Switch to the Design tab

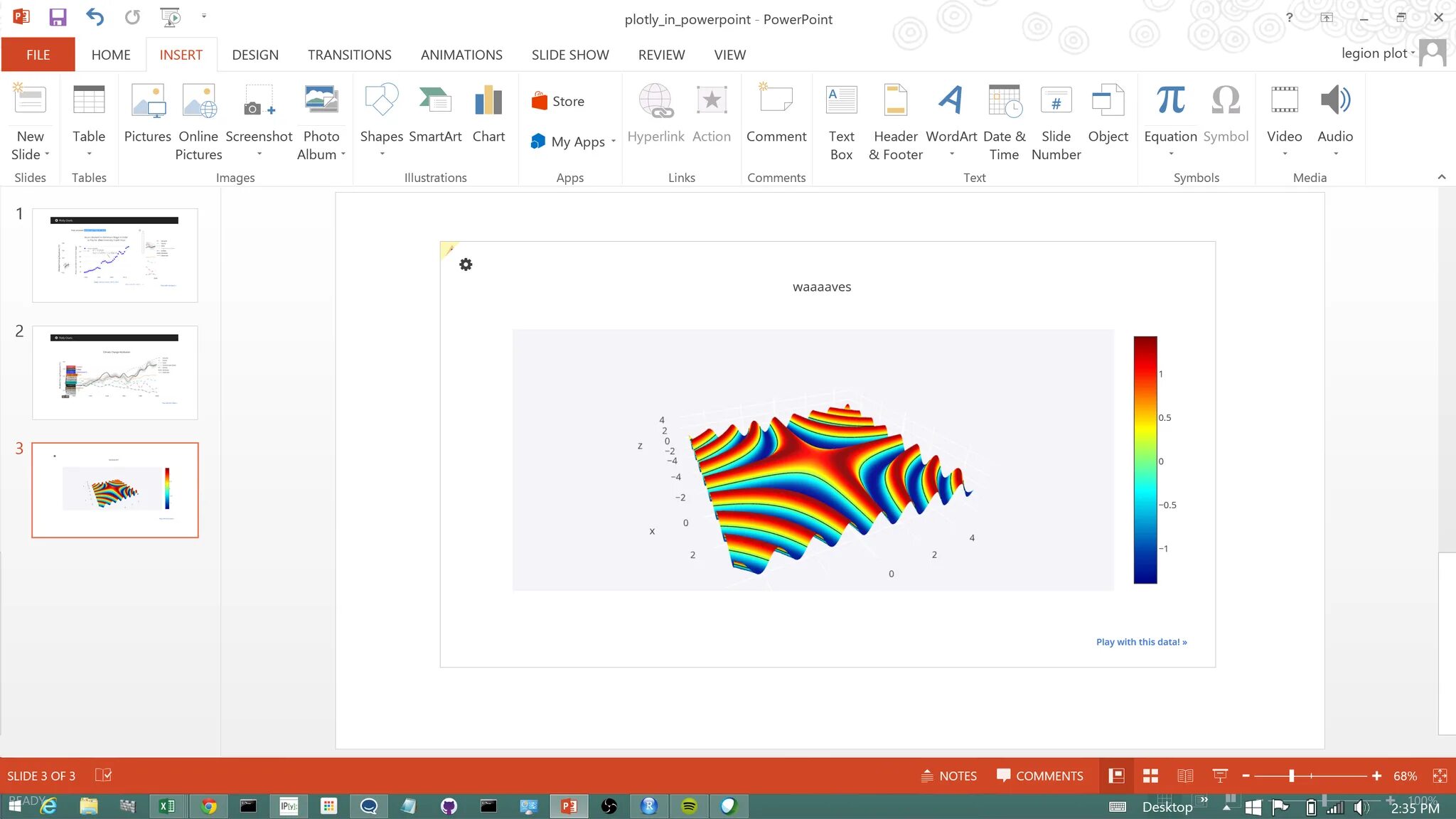[255, 55]
